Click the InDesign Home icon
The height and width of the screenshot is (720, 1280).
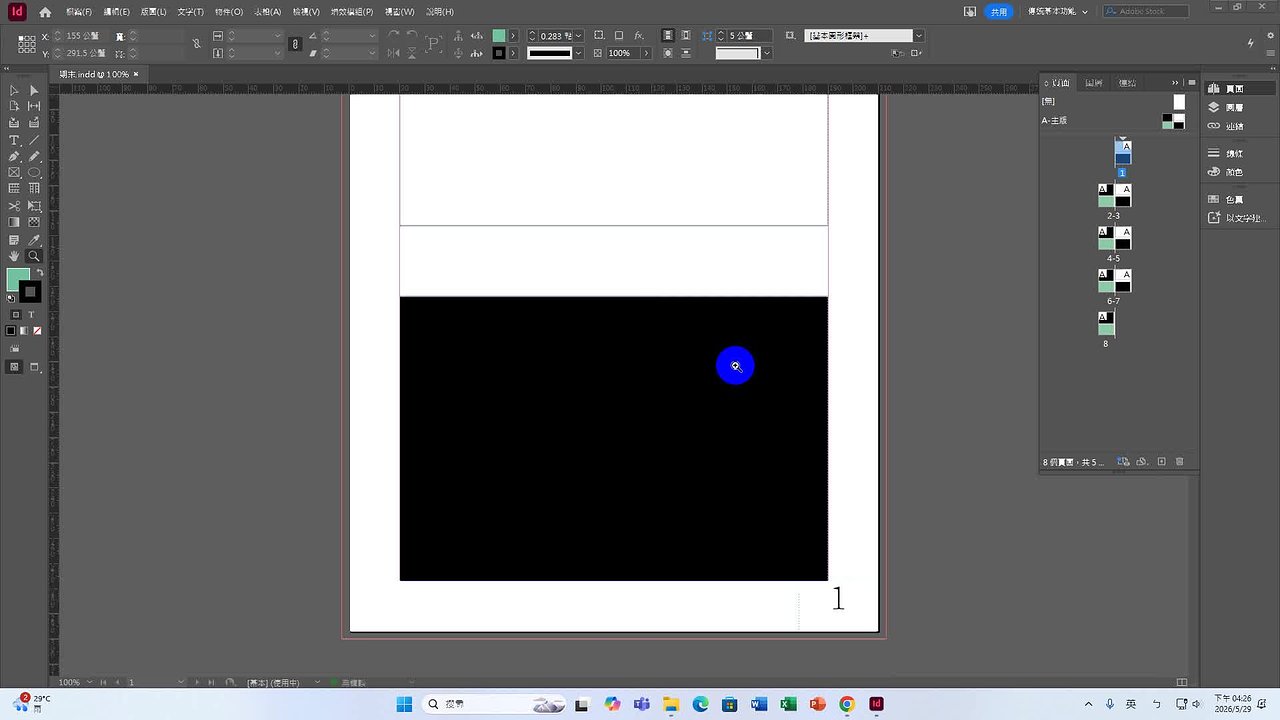click(x=45, y=12)
